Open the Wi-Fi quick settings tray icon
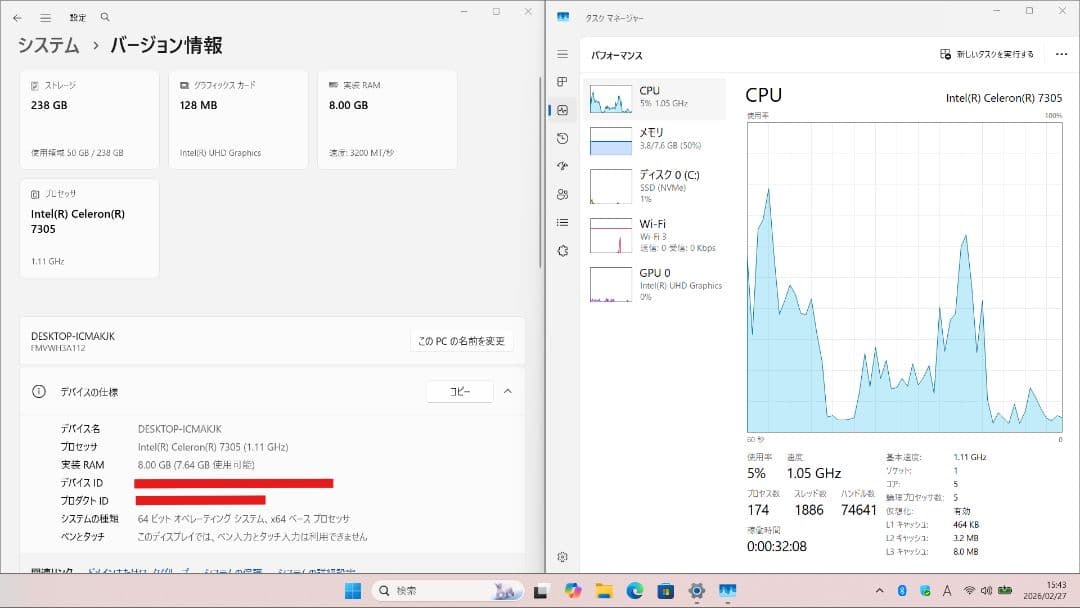 point(969,591)
